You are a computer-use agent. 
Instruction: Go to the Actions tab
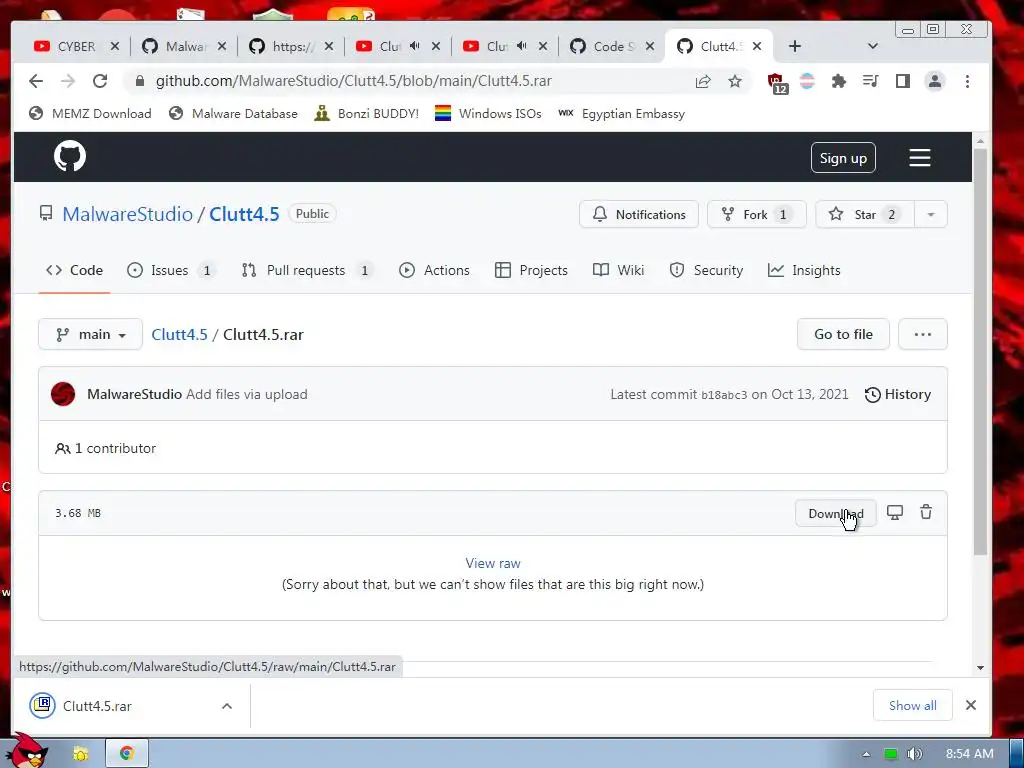pos(434,270)
